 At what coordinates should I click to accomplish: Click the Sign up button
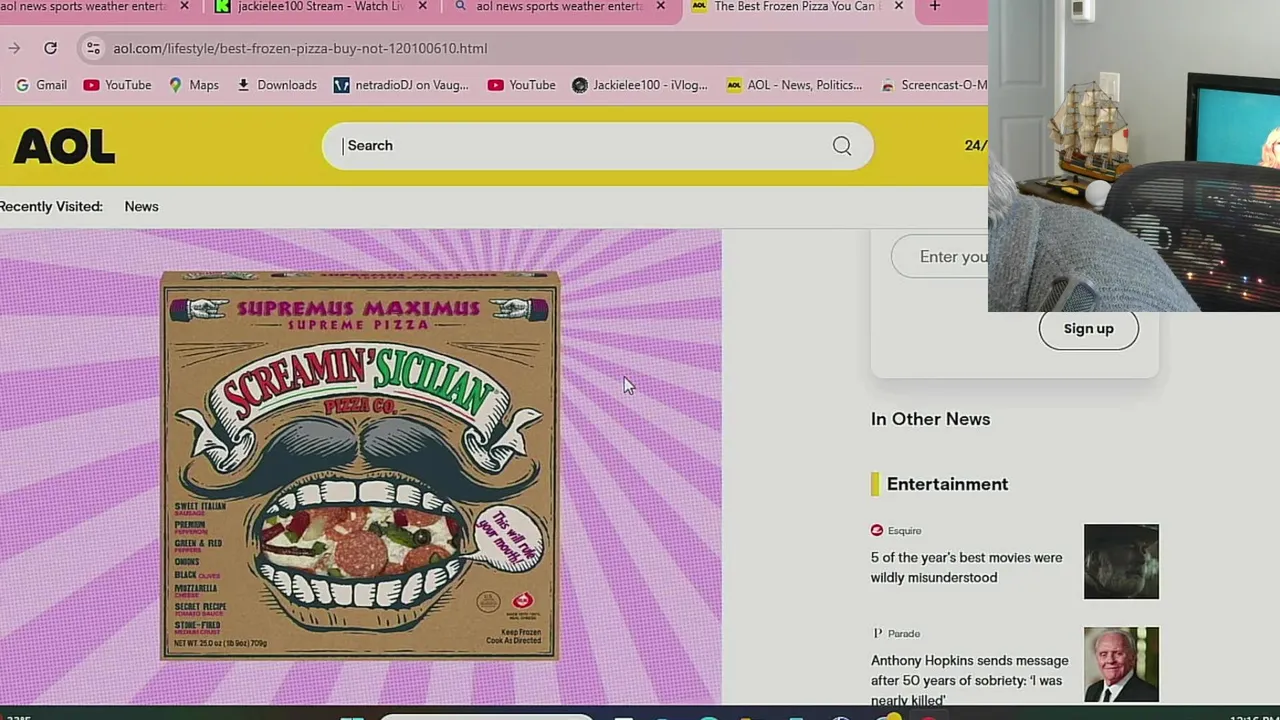(1088, 329)
